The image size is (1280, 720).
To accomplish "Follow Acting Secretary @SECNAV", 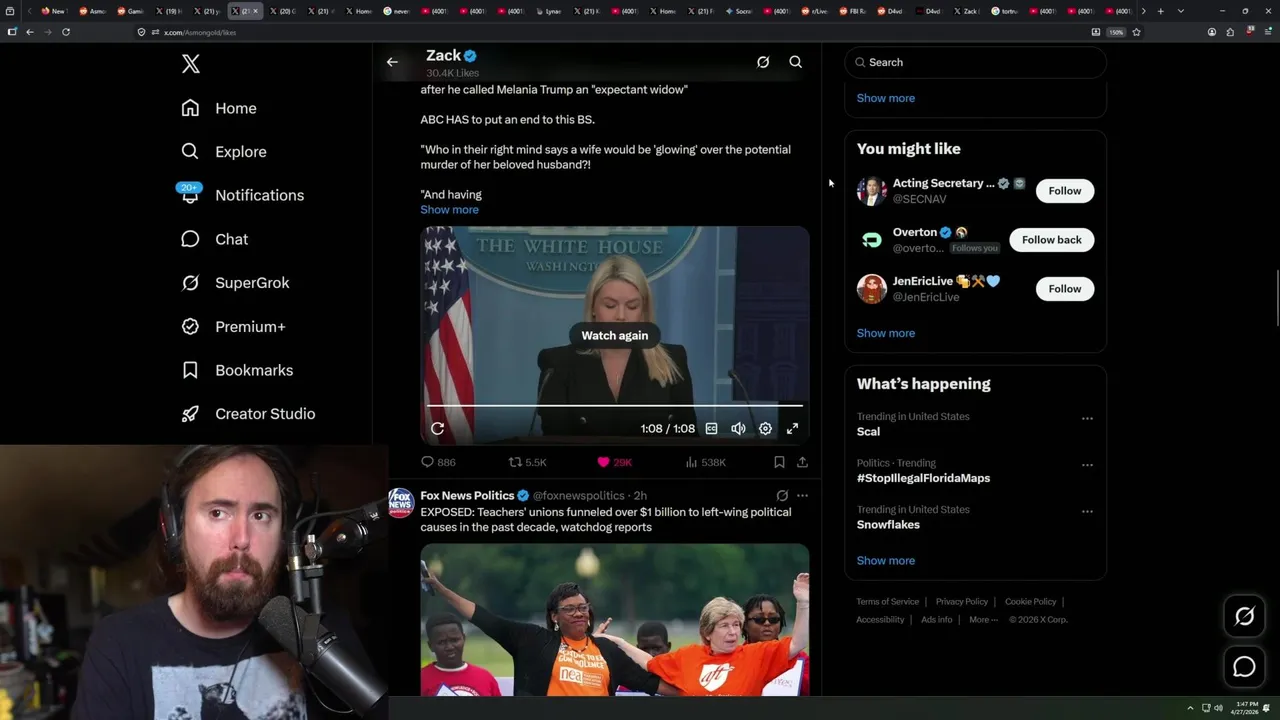I will (x=1065, y=191).
